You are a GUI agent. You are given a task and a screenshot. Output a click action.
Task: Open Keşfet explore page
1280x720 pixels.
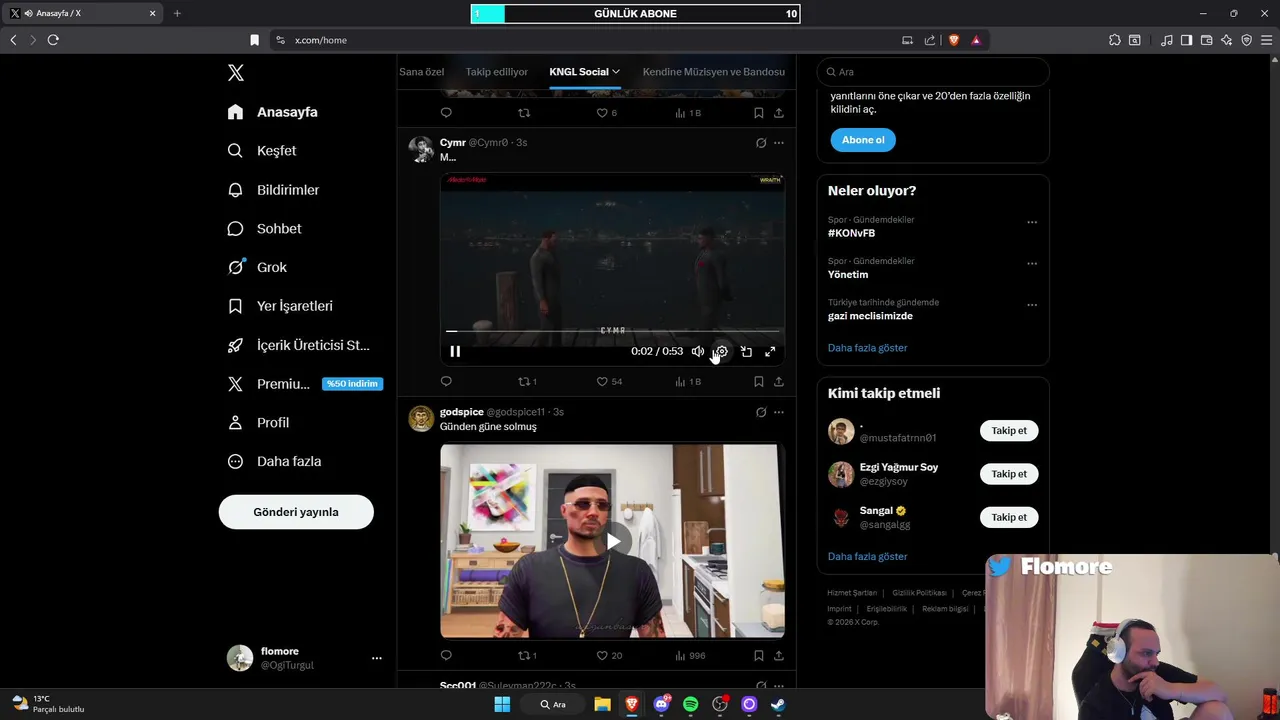[x=262, y=151]
